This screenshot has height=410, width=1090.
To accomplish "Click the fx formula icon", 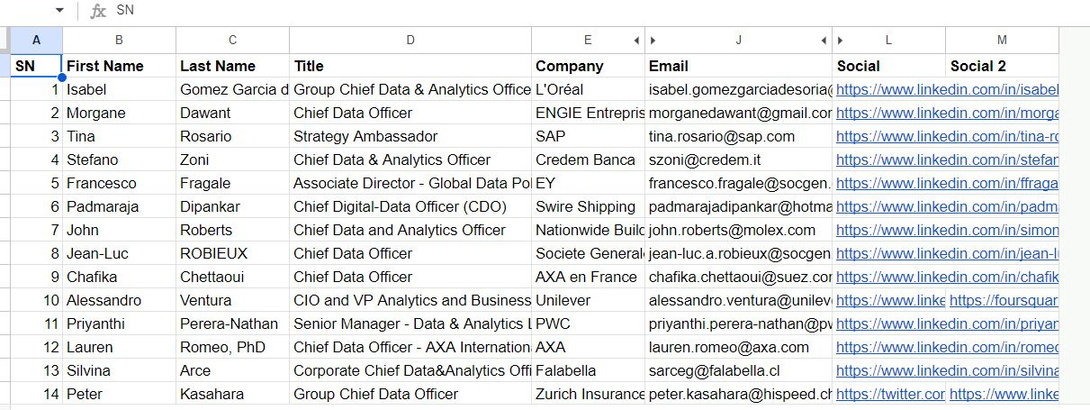I will (98, 10).
